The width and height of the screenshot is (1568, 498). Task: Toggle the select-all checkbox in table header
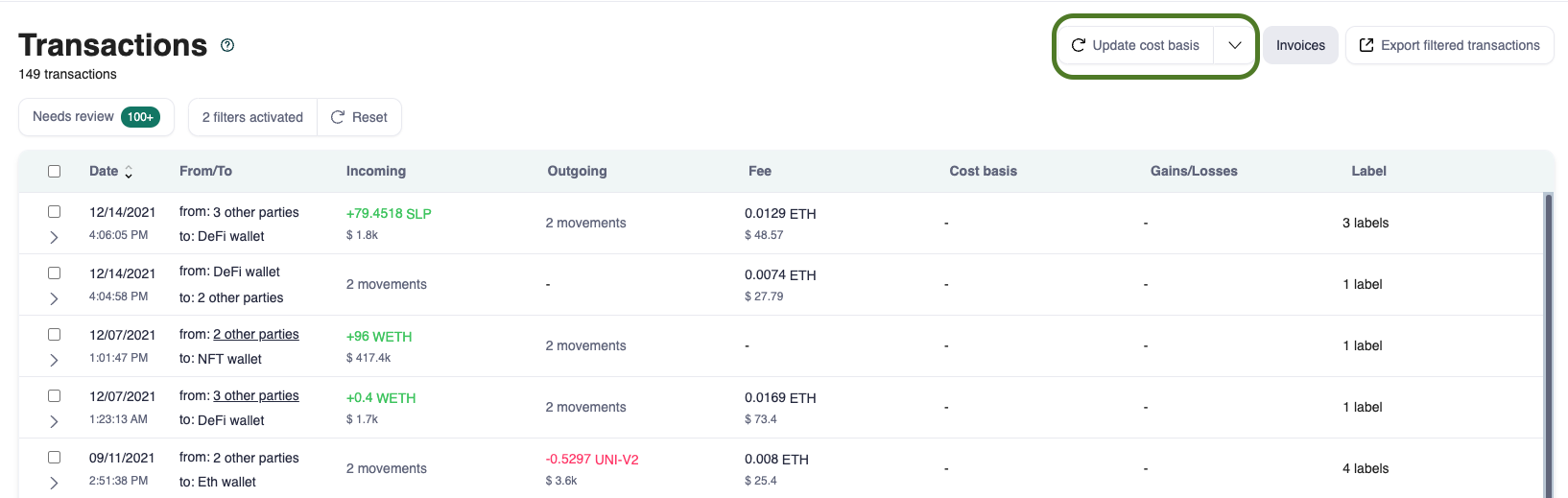[55, 171]
